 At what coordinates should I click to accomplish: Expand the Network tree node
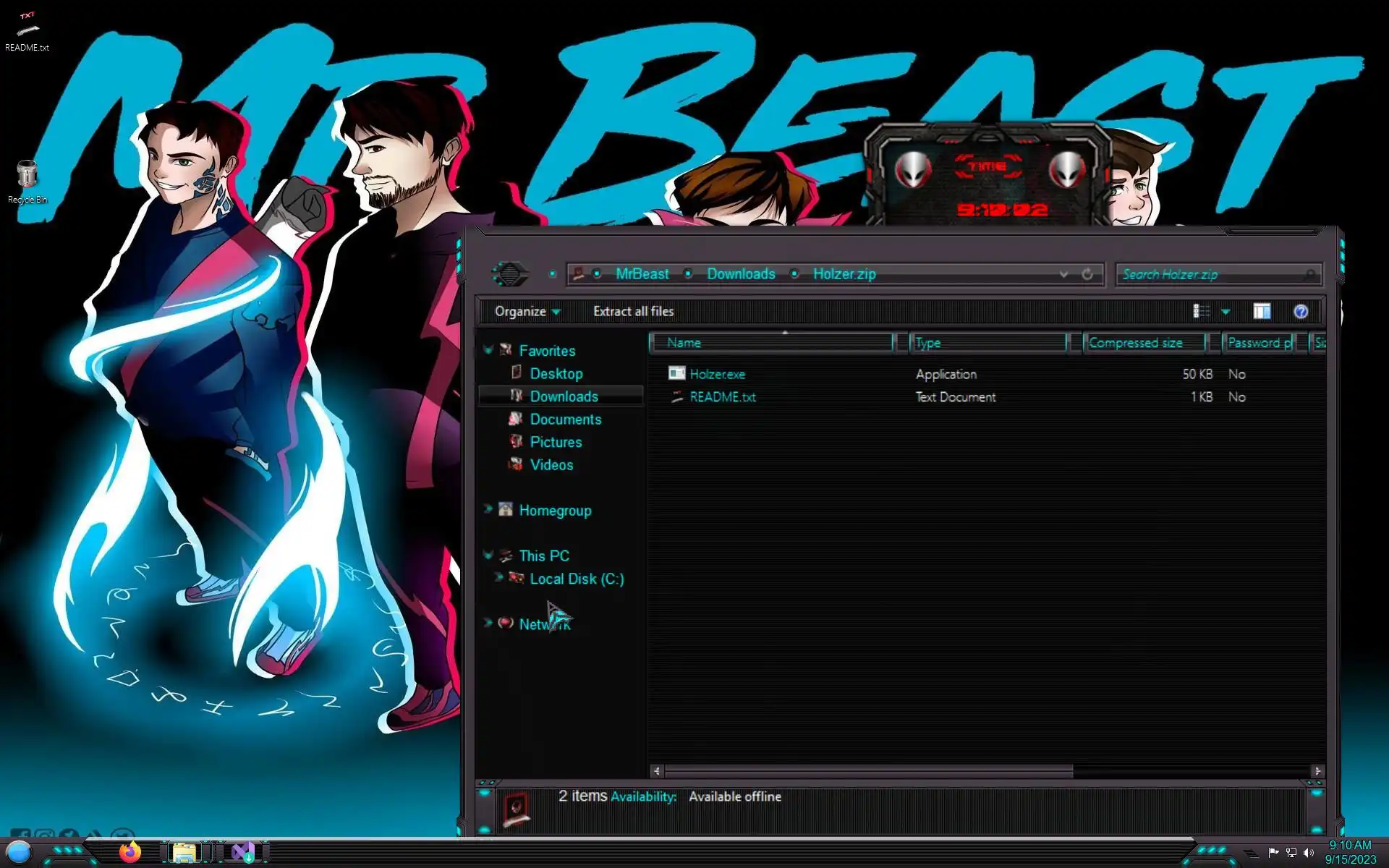pos(488,623)
